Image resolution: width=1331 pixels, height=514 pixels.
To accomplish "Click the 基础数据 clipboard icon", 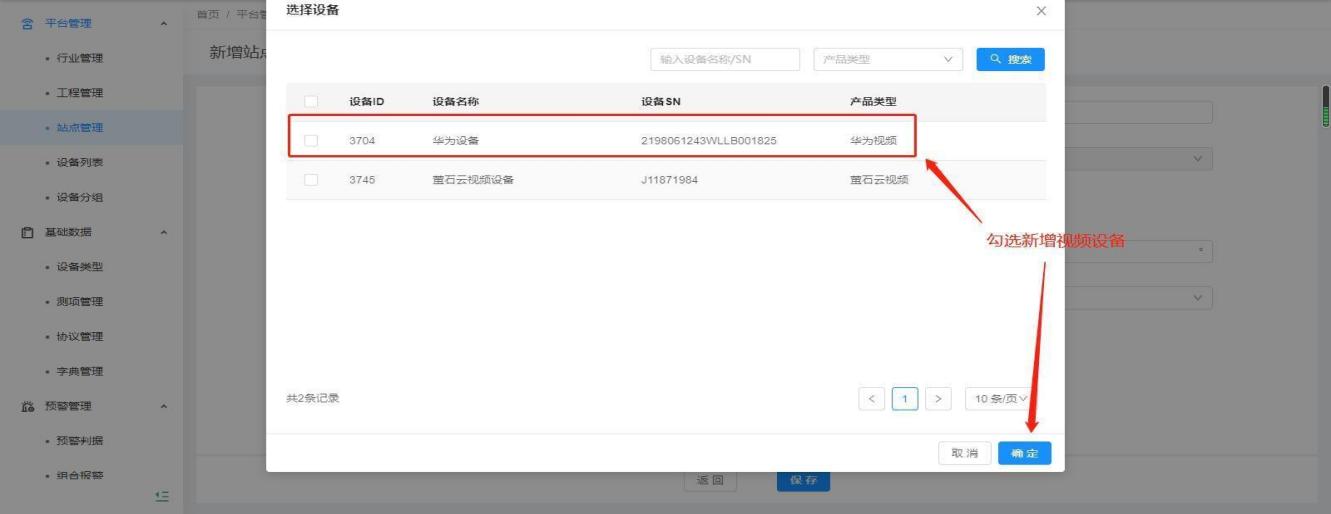I will coord(28,232).
